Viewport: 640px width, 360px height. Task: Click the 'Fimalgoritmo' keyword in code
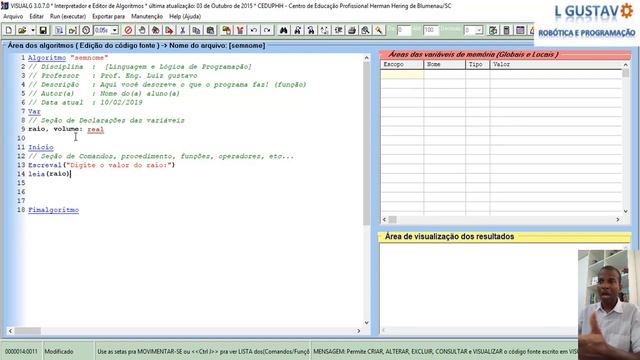[53, 210]
